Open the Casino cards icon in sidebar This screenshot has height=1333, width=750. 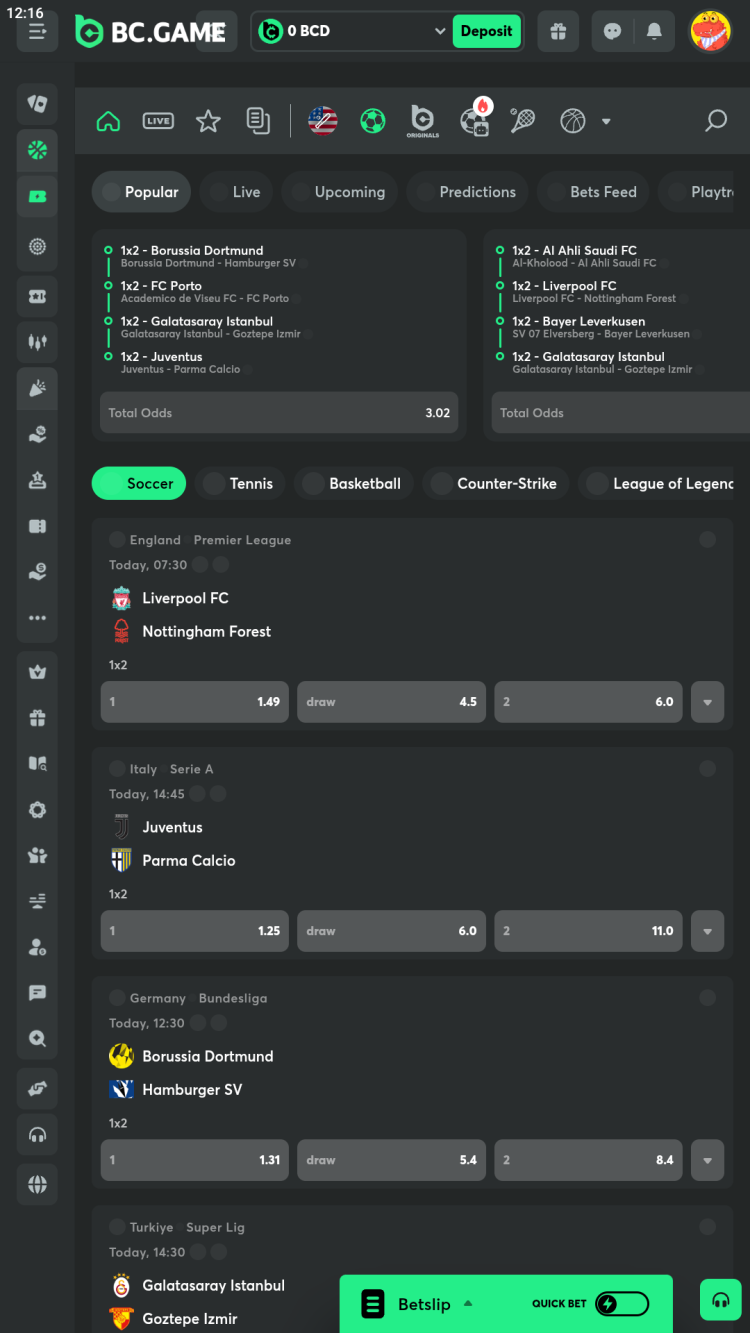(37, 103)
